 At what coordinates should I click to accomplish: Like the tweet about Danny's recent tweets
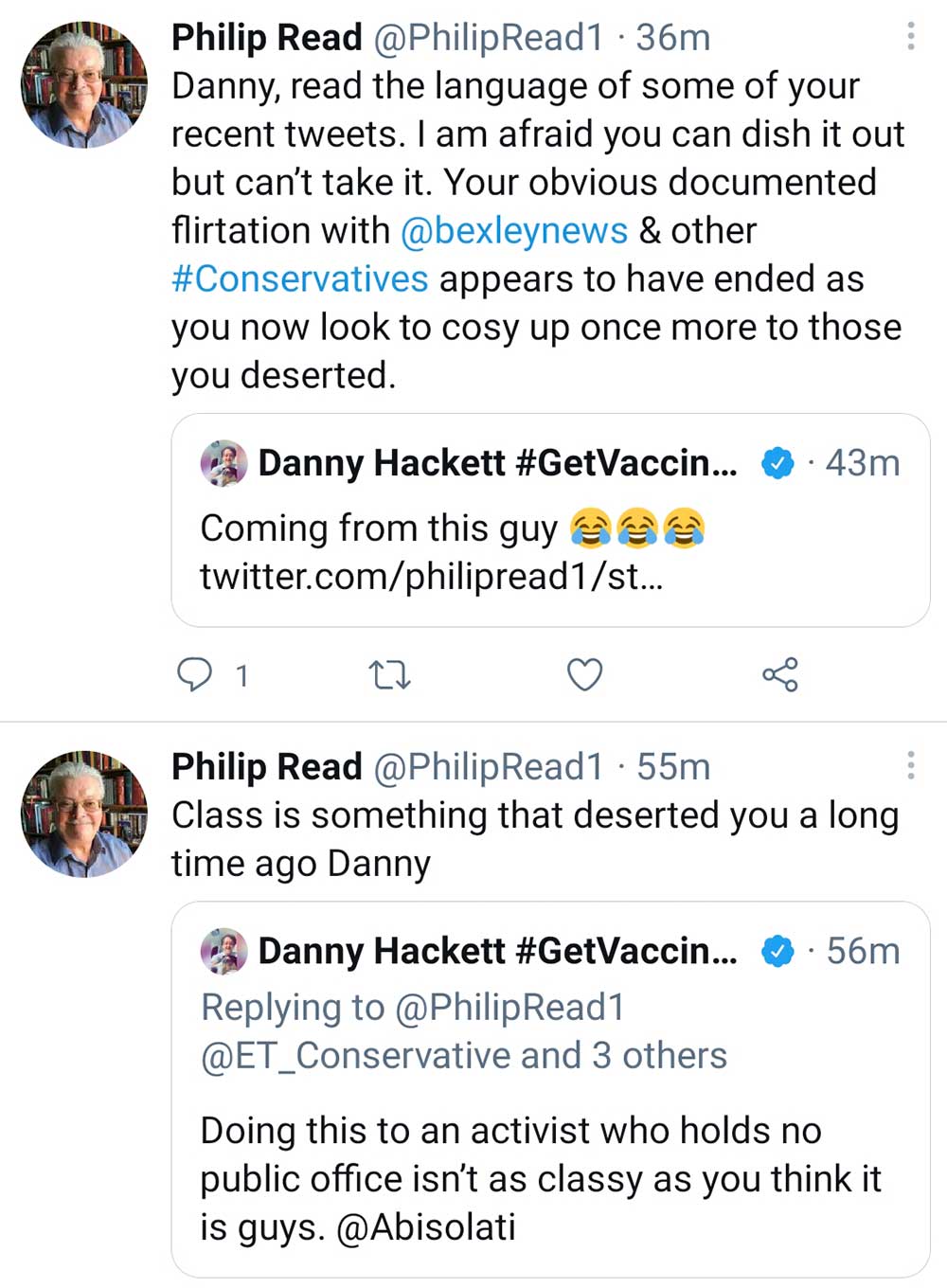coord(584,674)
